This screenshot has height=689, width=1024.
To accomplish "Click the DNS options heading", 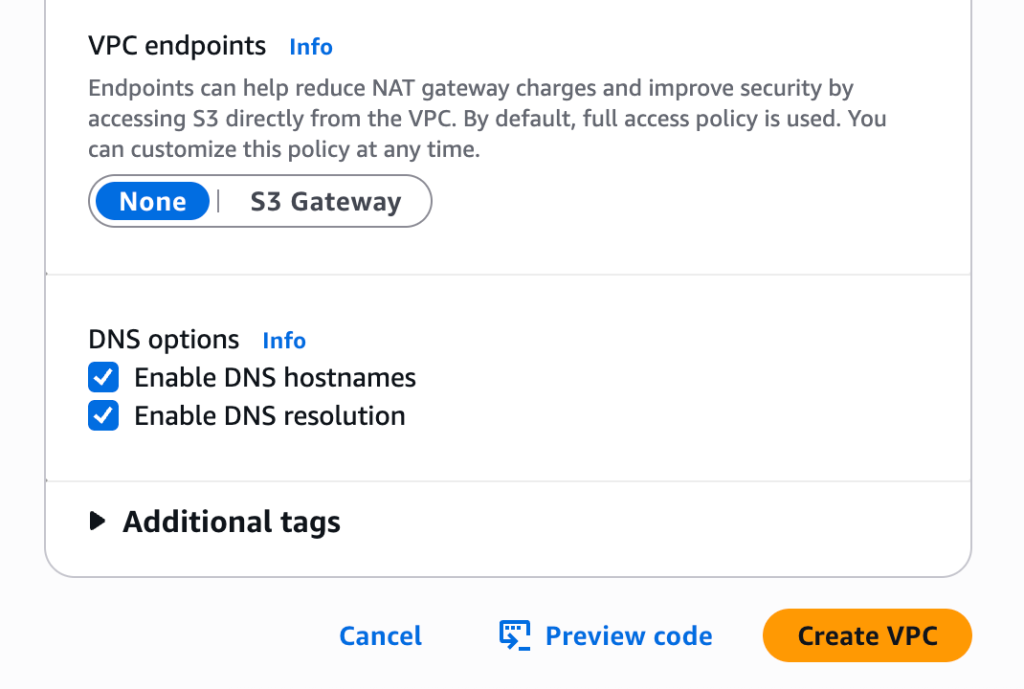I will point(164,340).
